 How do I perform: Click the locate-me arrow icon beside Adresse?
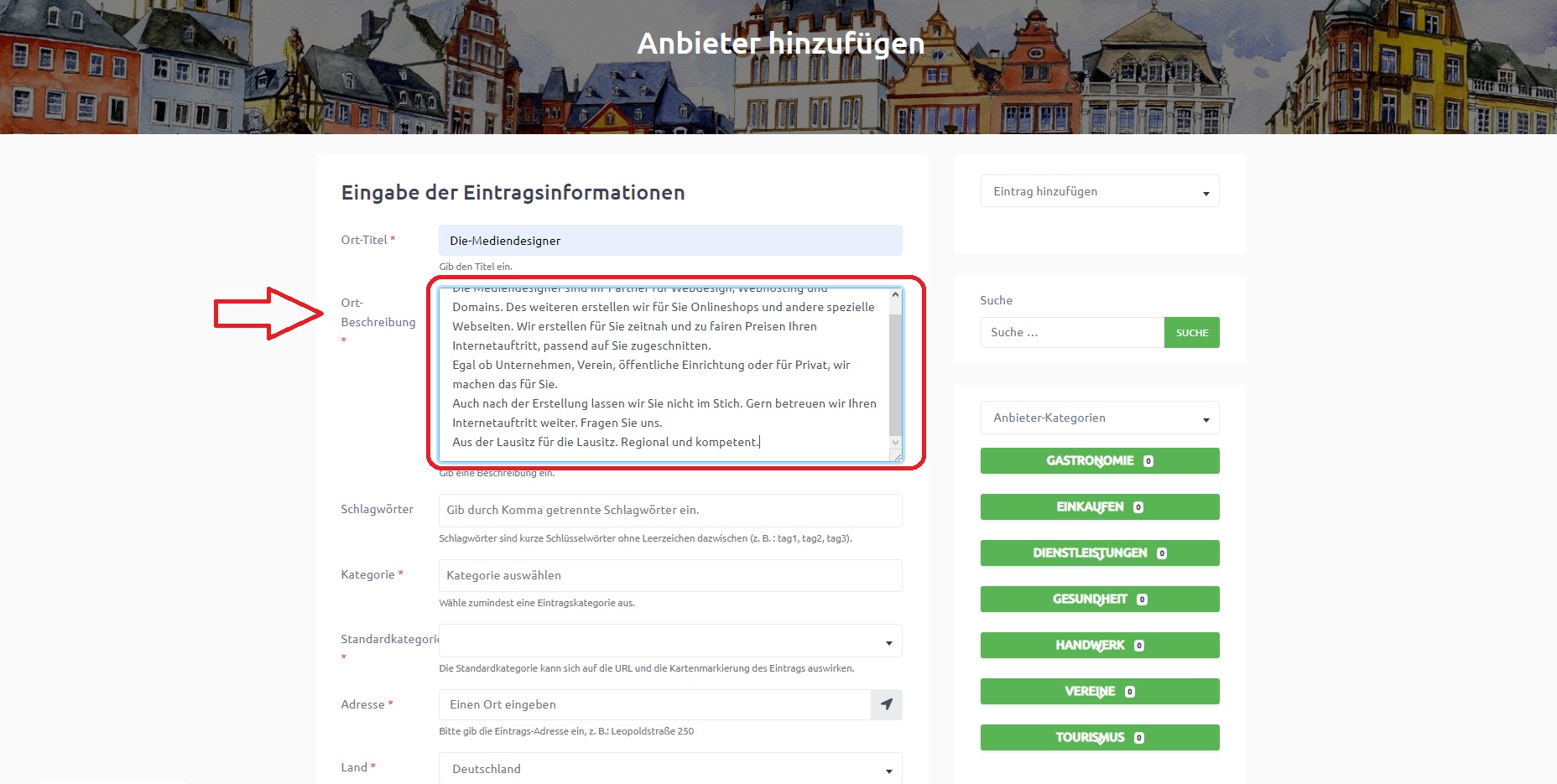886,704
